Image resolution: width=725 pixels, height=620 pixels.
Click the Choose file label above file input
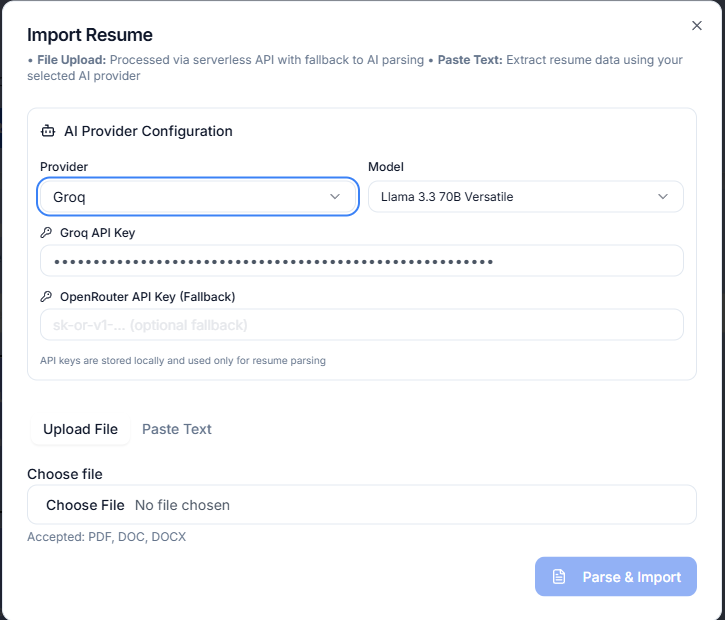pyautogui.click(x=65, y=474)
